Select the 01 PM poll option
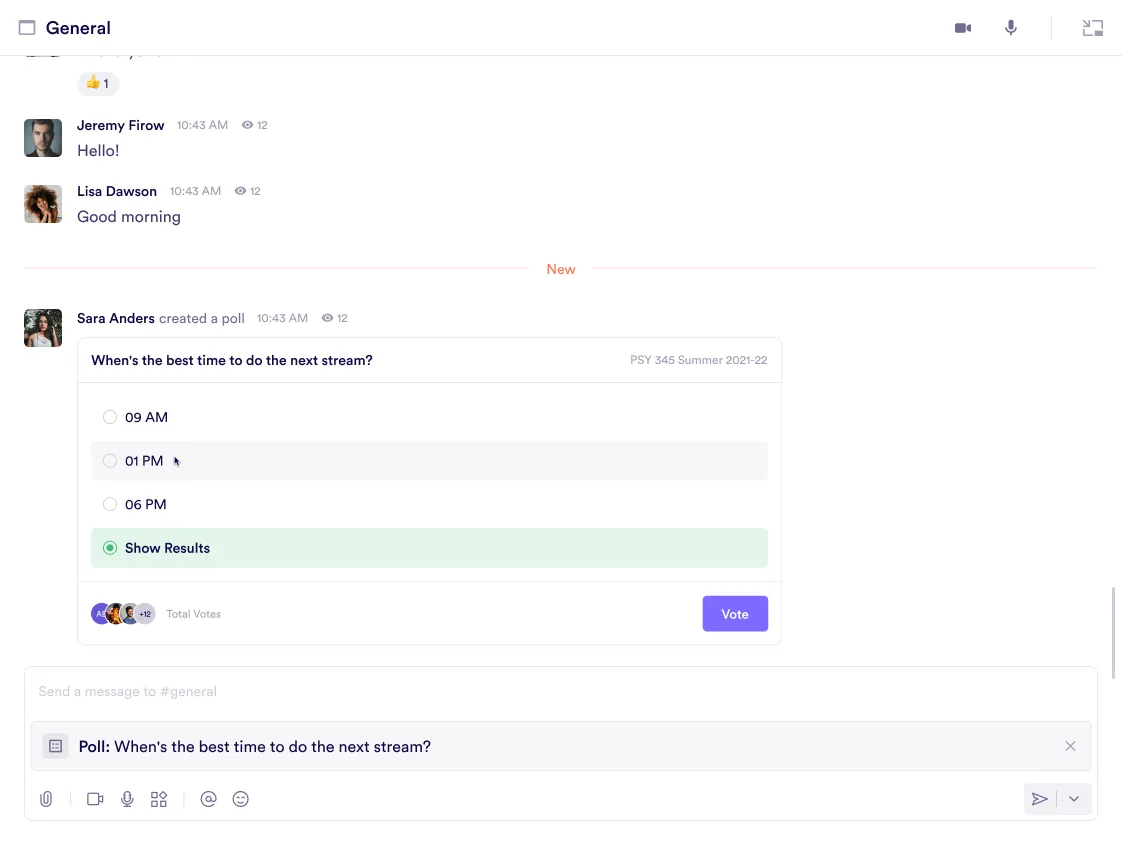 pyautogui.click(x=110, y=461)
